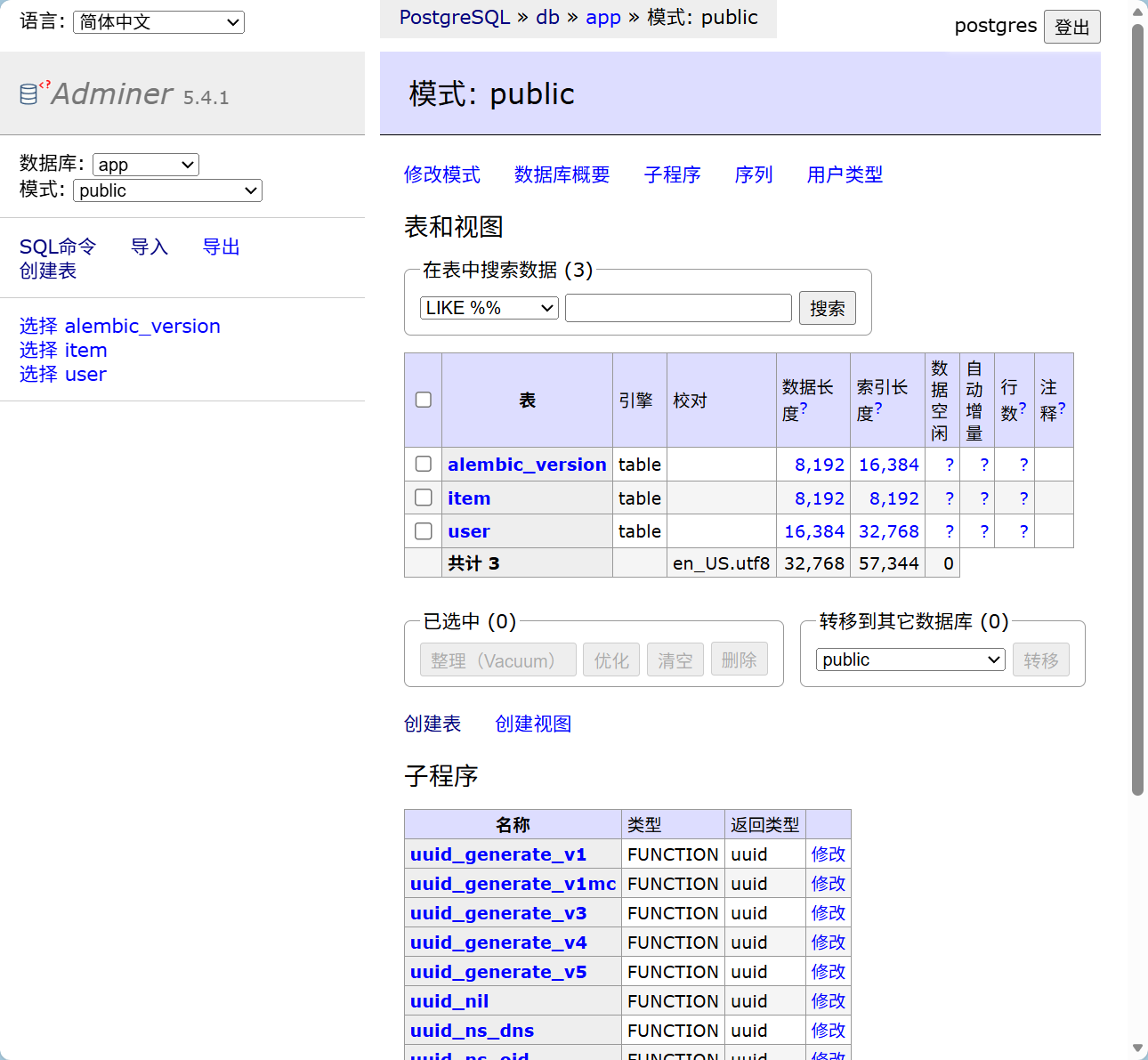Click the help question mark beside 索引长度
Screen dimensions: 1148x1060
pos(878,409)
